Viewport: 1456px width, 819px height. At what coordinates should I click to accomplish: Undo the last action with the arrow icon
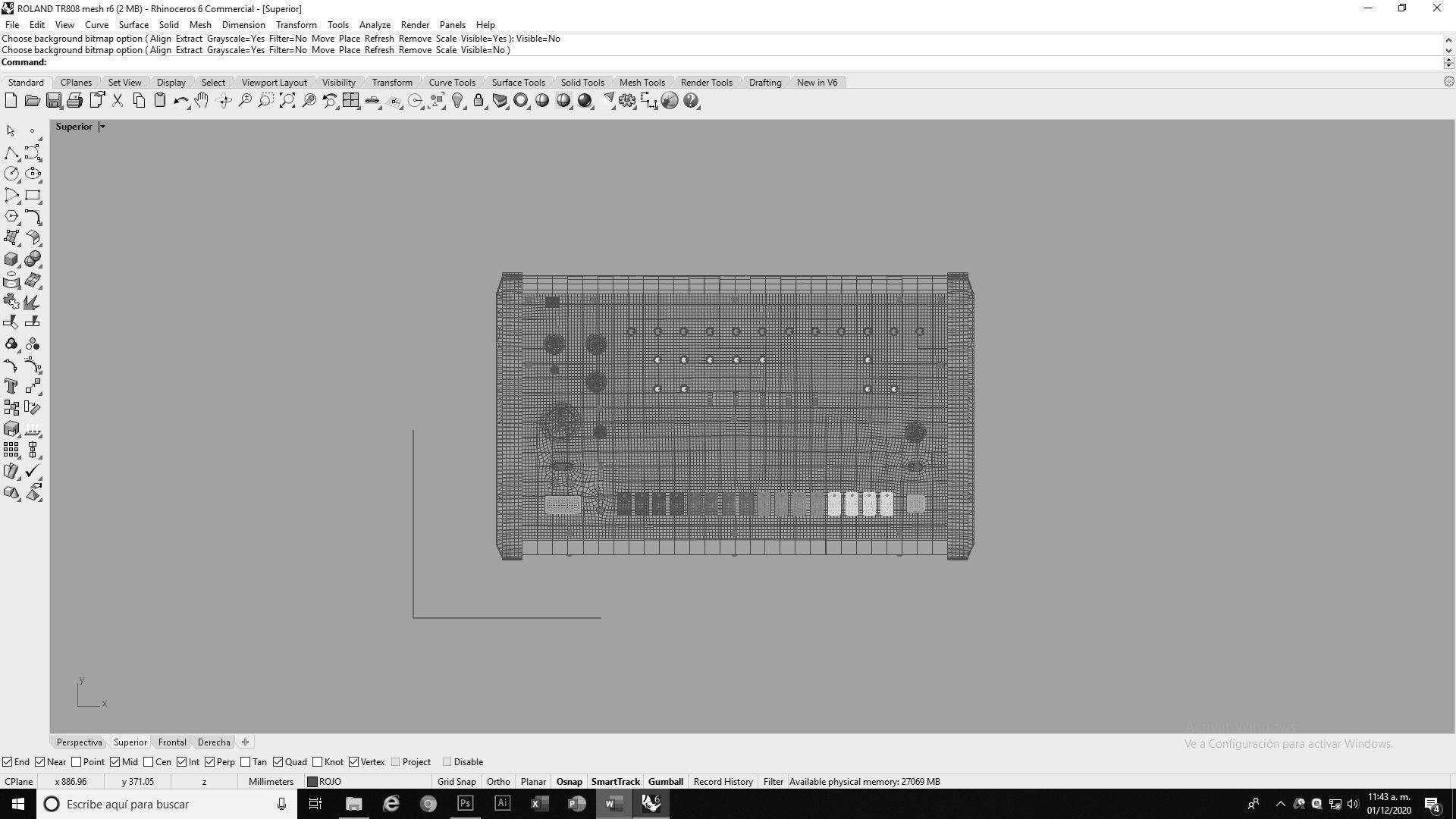[180, 101]
